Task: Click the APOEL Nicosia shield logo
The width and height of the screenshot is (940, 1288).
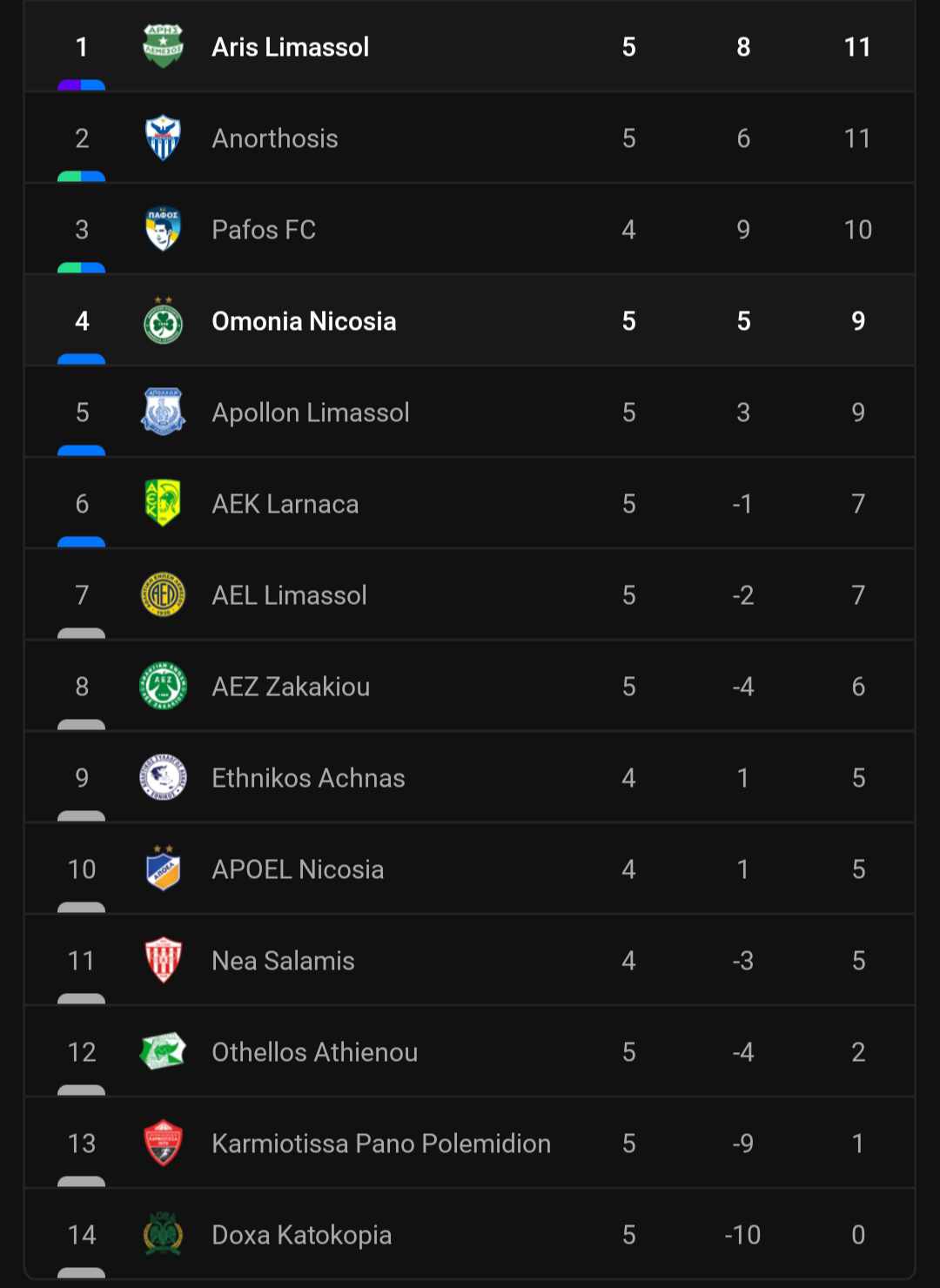Action: 163,868
